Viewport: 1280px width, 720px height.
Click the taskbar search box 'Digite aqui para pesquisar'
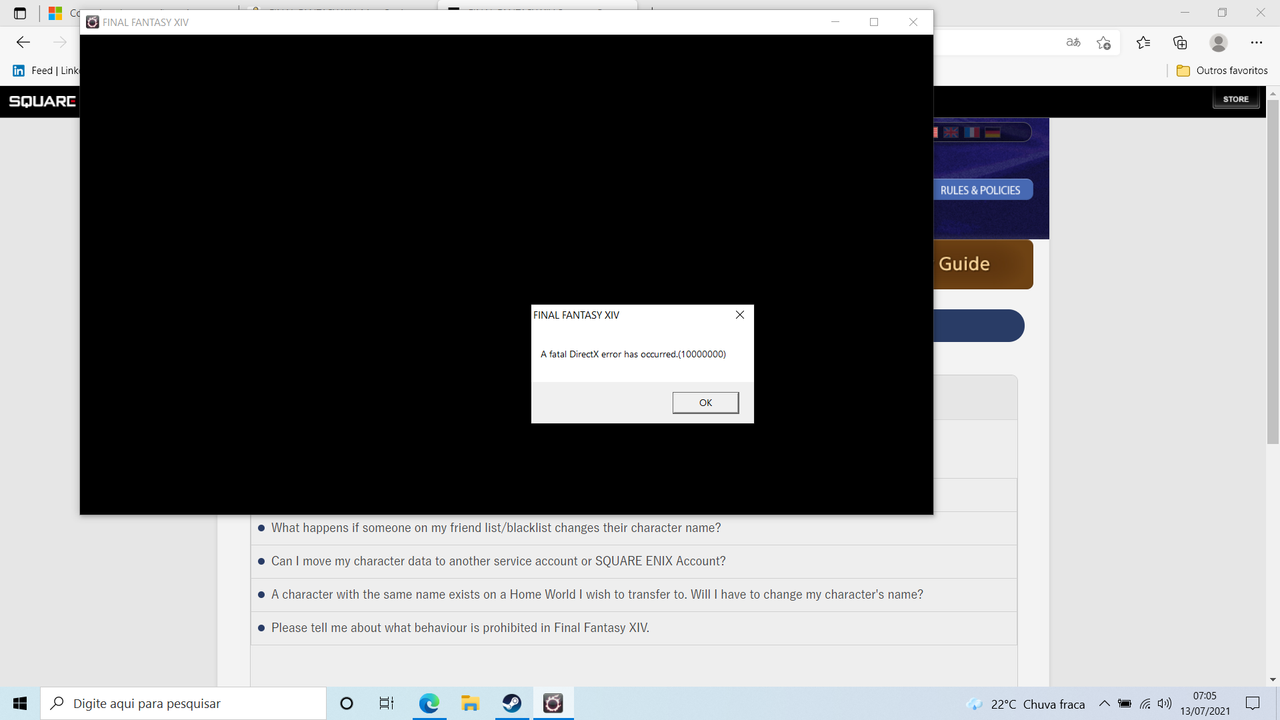click(x=183, y=704)
